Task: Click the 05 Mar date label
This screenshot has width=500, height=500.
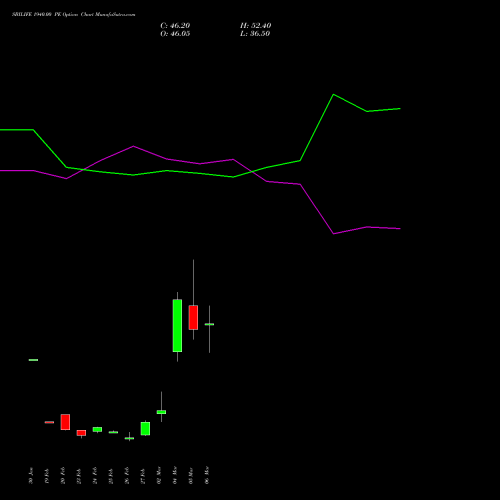Action: click(191, 475)
